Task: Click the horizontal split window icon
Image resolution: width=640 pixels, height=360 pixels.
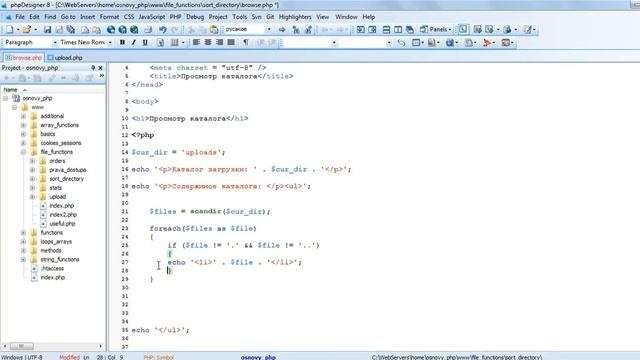Action: pos(386,29)
